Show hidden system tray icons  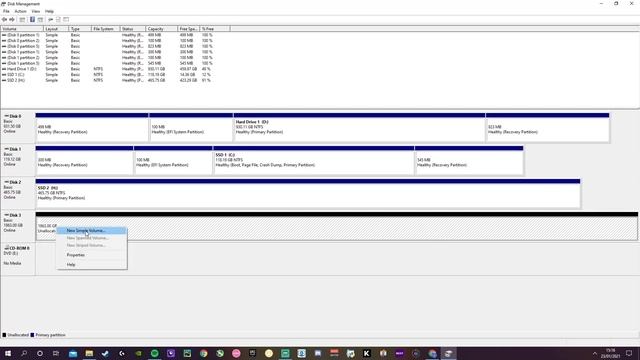pyautogui.click(x=594, y=353)
